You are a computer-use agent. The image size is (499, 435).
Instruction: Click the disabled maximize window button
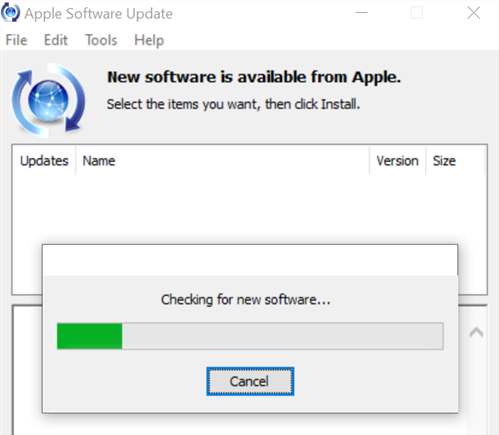pyautogui.click(x=417, y=13)
